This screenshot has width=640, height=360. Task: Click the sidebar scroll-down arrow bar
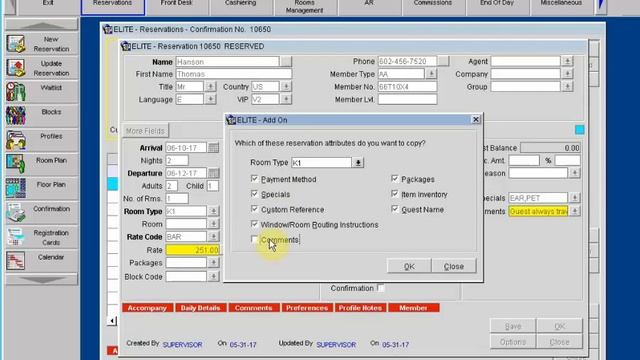(x=42, y=280)
